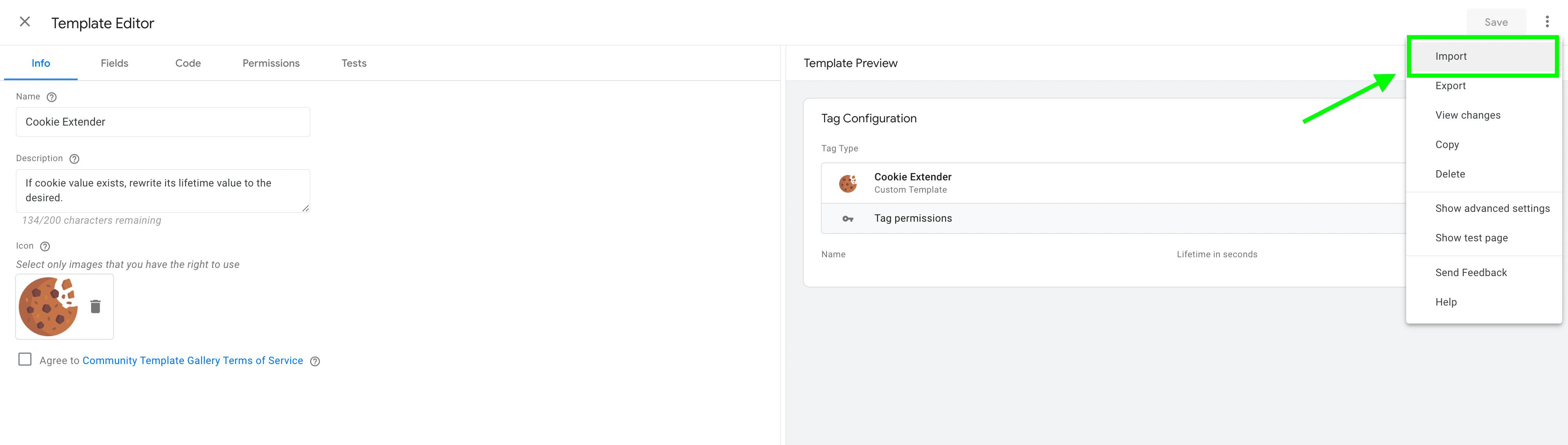Delete the cookie icon using the trash can
The height and width of the screenshot is (445, 1568).
click(96, 306)
